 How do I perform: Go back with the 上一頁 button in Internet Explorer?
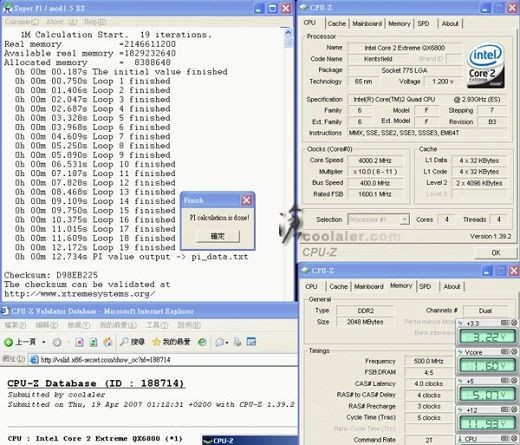tap(20, 342)
